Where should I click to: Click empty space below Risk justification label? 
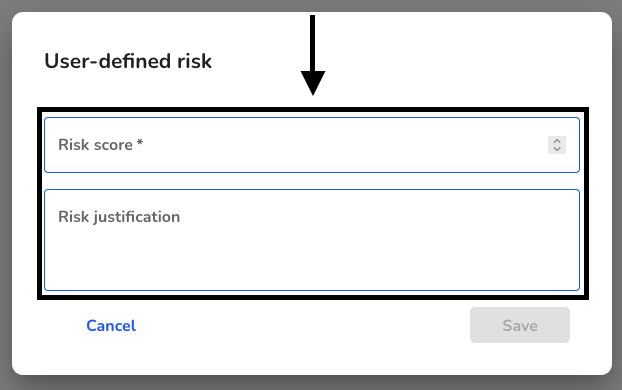(x=312, y=258)
